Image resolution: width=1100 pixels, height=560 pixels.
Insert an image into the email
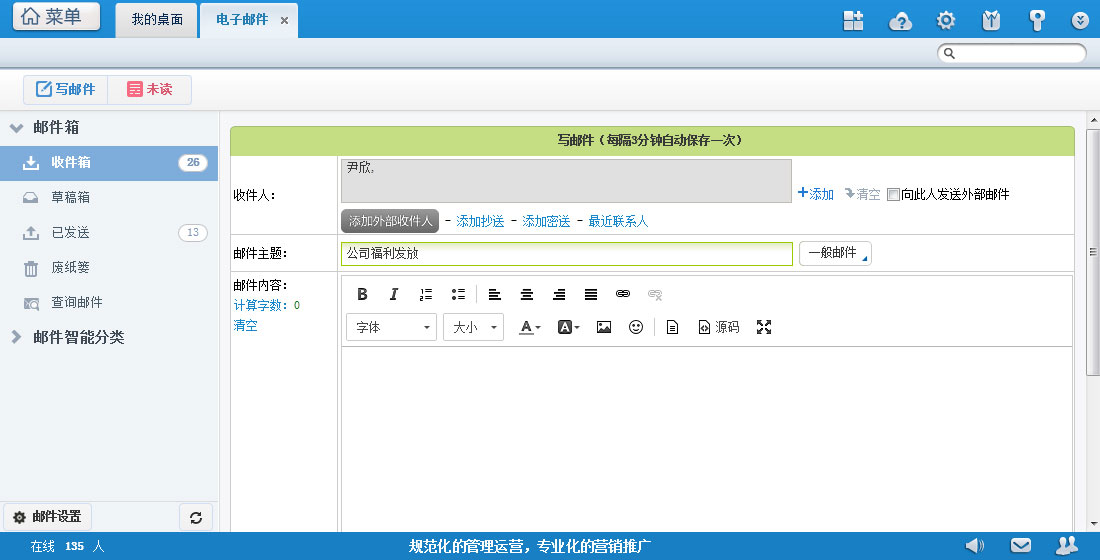[604, 327]
